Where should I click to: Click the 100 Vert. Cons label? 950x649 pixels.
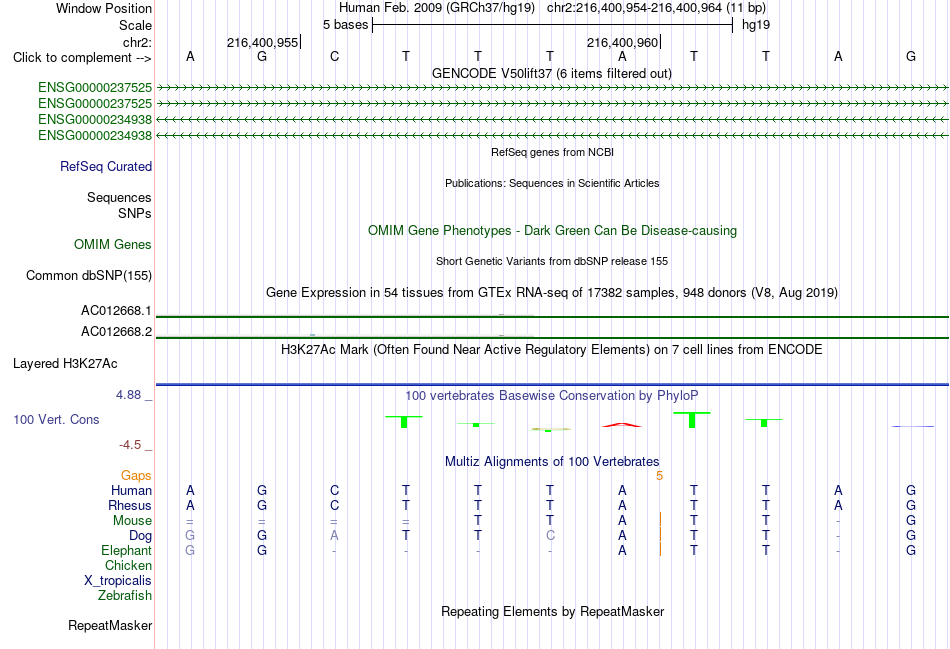[56, 420]
